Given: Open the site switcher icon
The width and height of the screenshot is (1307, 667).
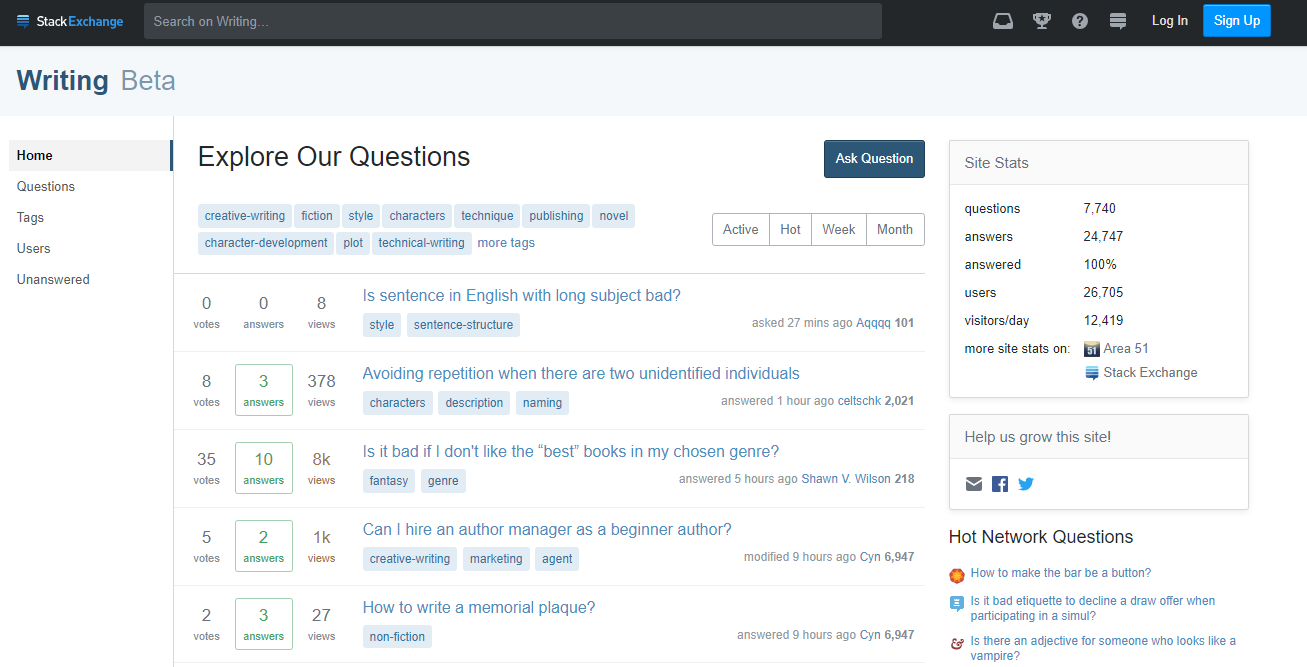Looking at the screenshot, I should tap(1118, 21).
